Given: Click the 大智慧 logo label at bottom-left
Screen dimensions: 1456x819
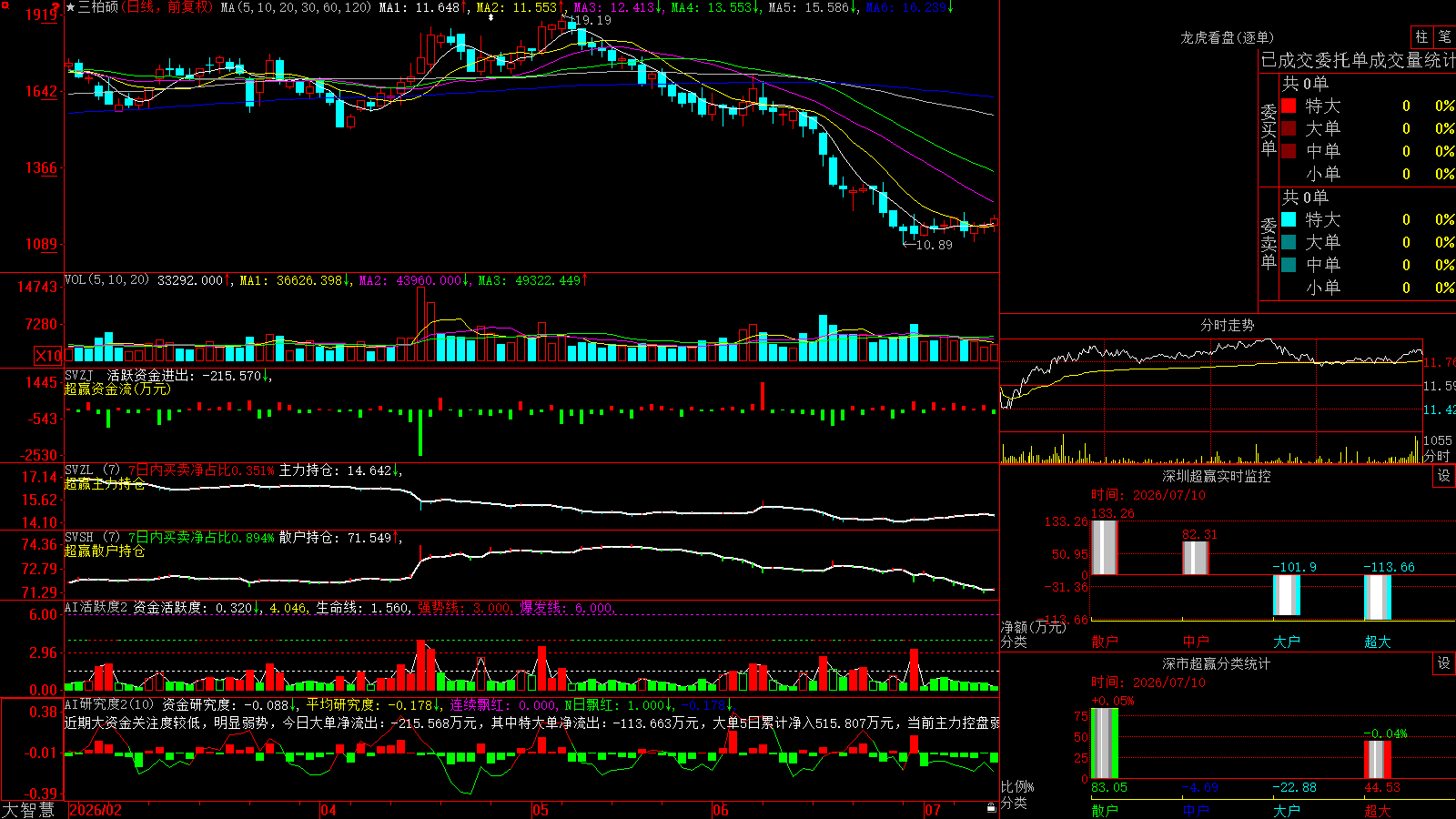Looking at the screenshot, I should point(28,810).
